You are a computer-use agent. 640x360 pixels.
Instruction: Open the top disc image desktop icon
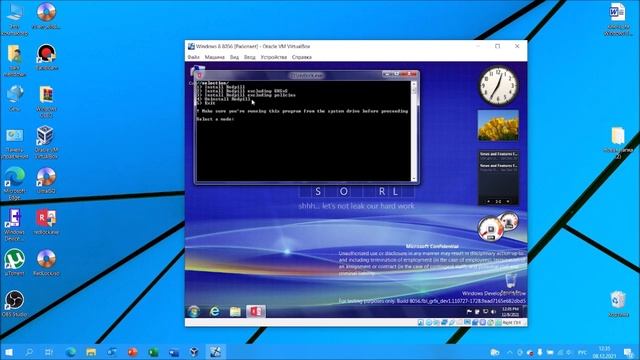(46, 16)
